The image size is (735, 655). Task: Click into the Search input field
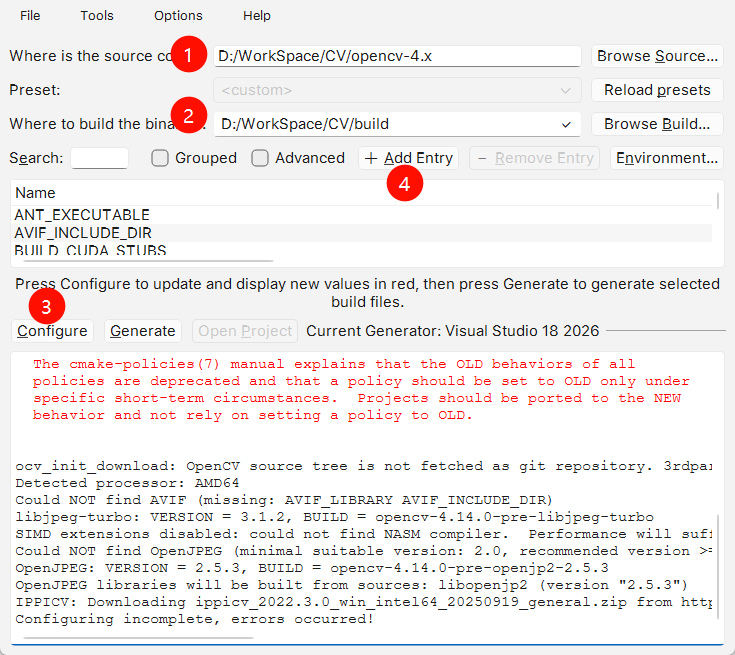[99, 158]
